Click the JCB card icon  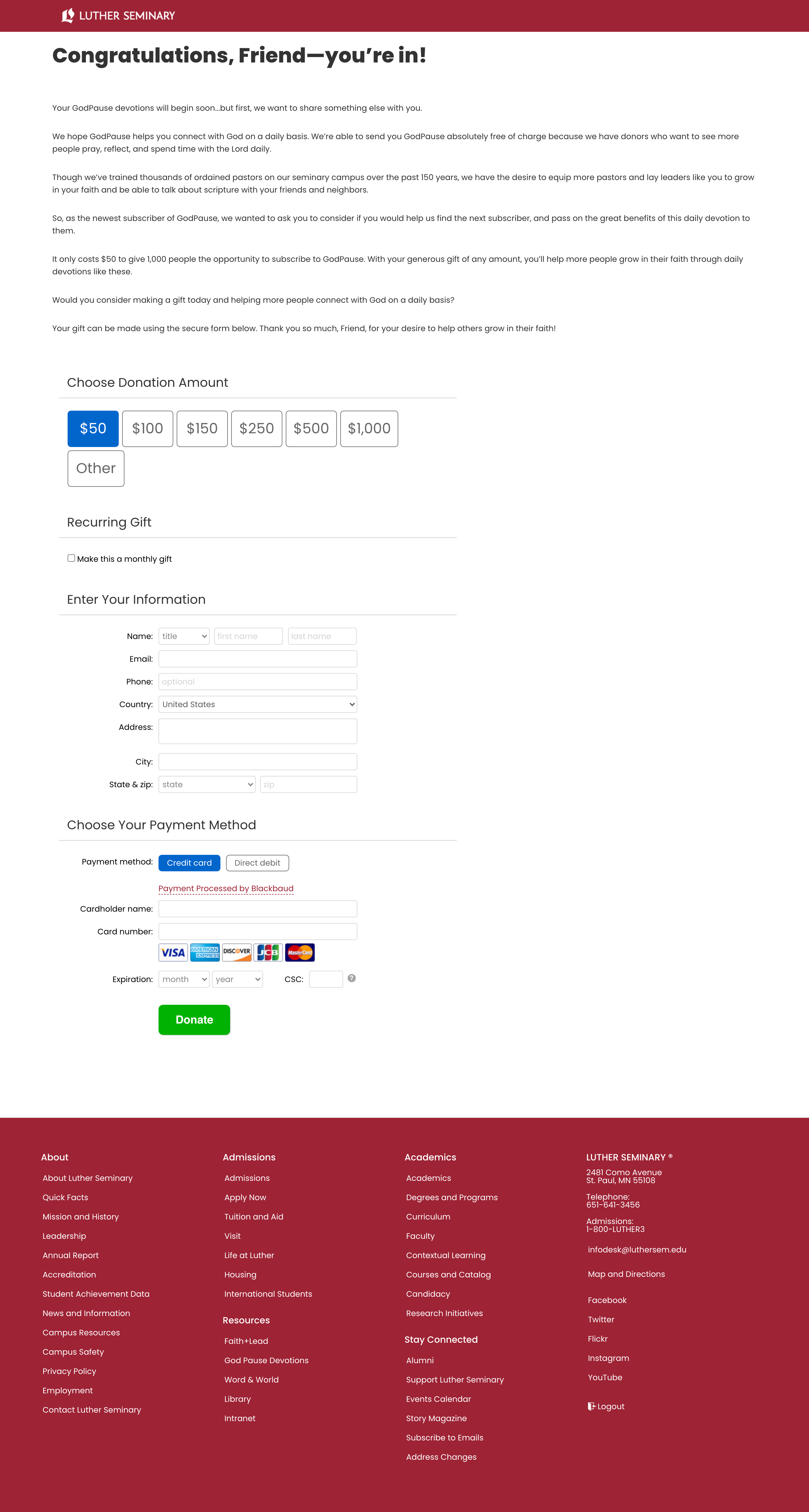(268, 952)
